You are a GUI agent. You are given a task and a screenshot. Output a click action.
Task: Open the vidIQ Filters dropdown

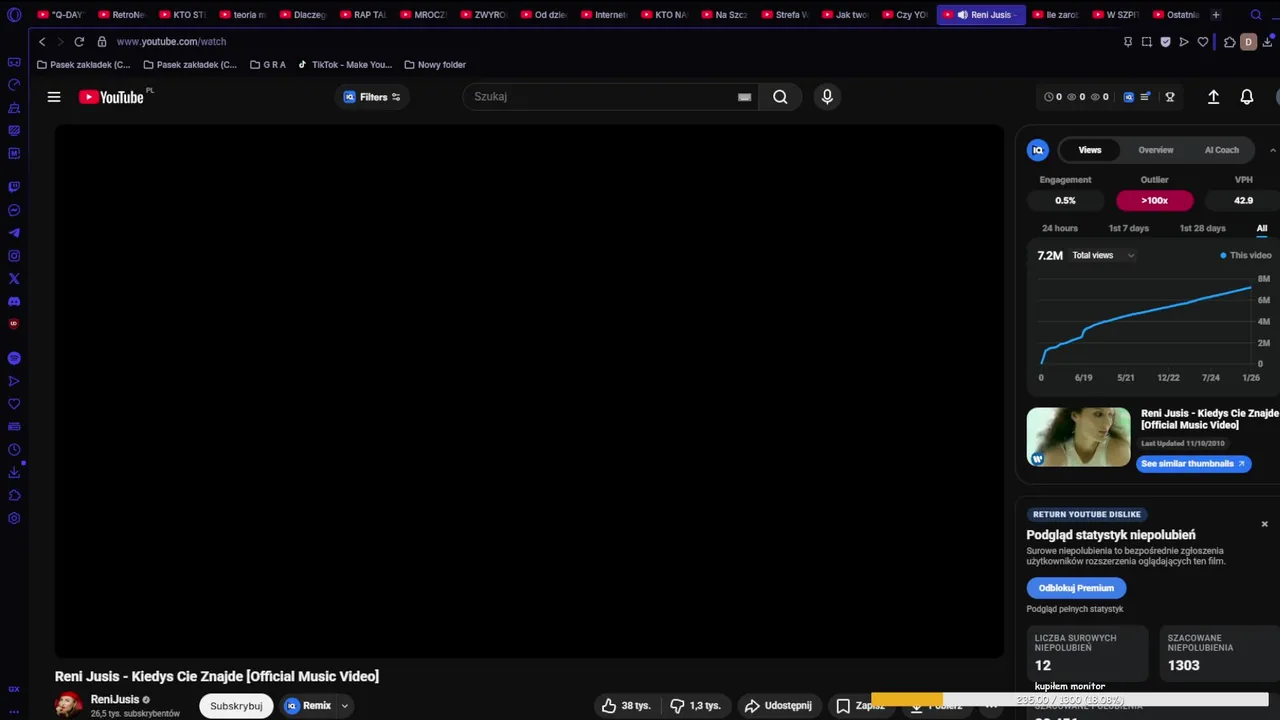(x=372, y=97)
